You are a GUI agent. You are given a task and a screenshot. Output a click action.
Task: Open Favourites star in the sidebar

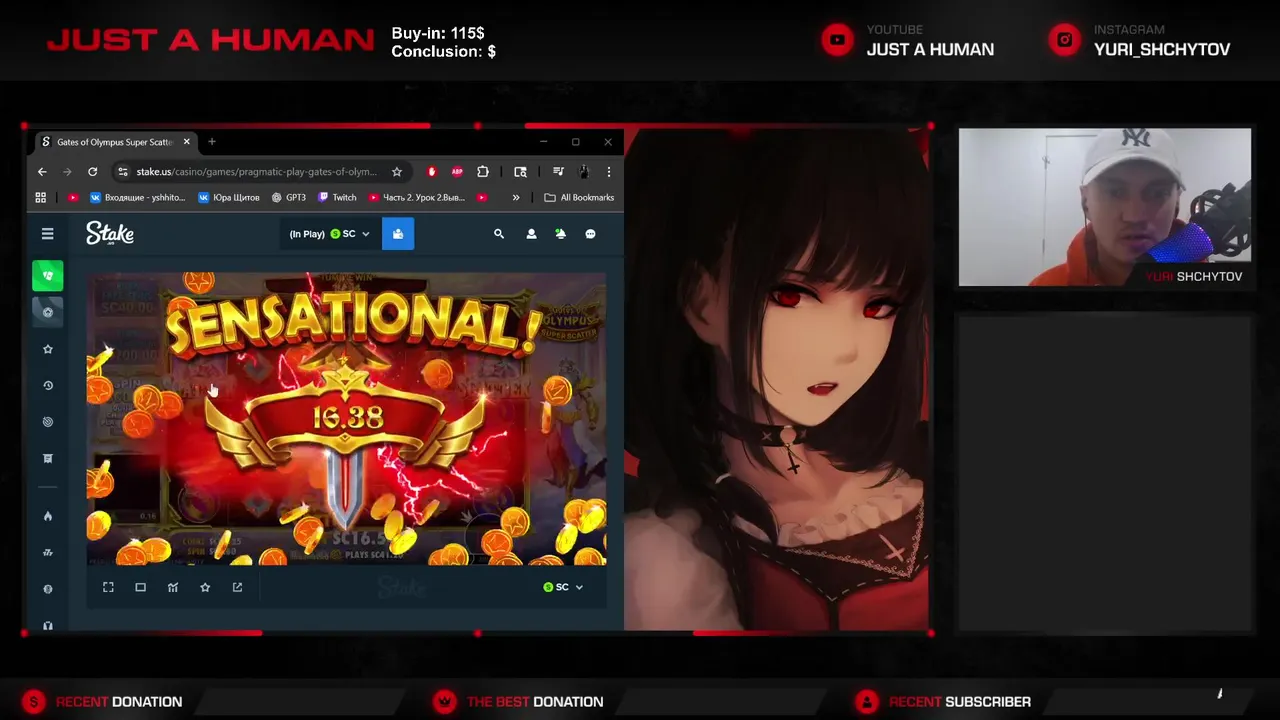47,349
